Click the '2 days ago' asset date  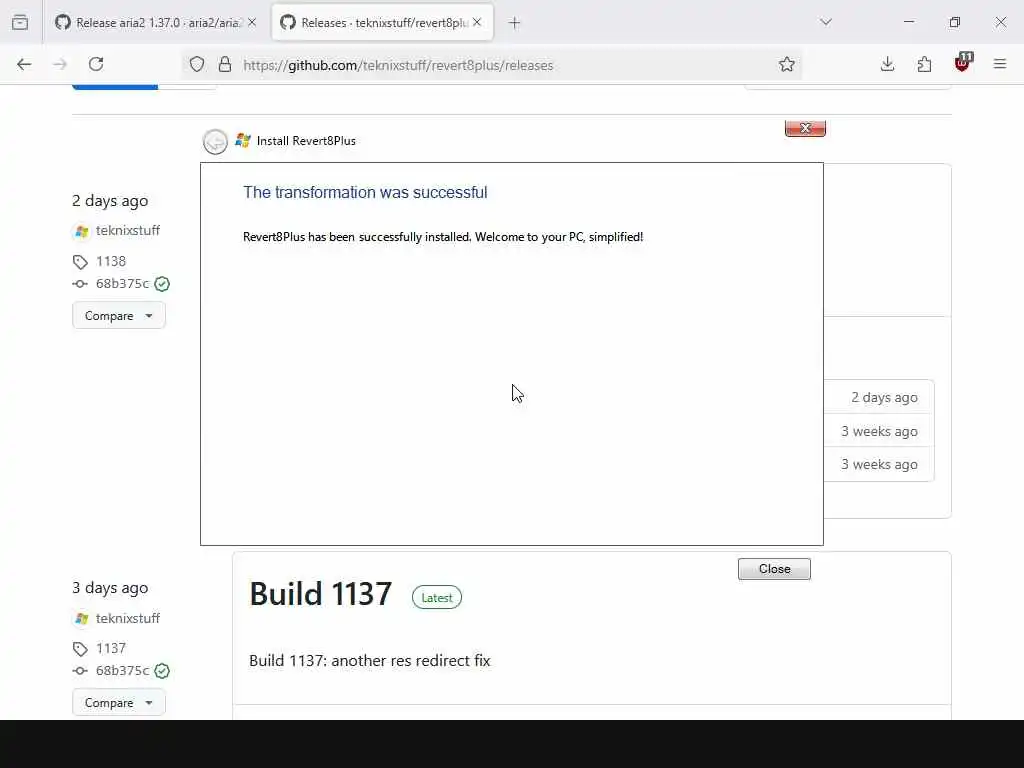(884, 398)
